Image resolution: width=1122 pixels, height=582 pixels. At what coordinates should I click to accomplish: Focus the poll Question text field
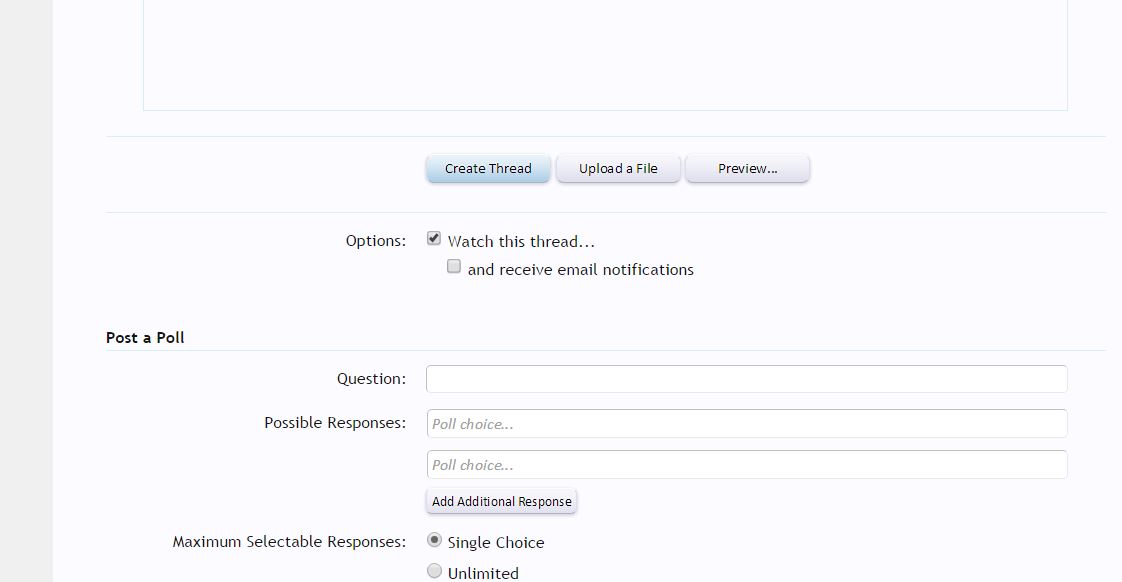point(746,379)
